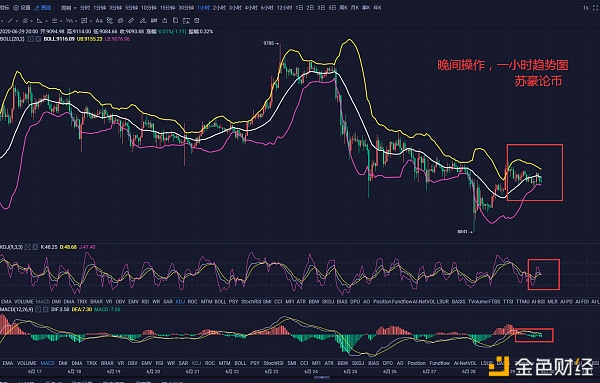This screenshot has height=383, width=600.
Task: Switch to 年K timeframe
Action: pos(377,8)
